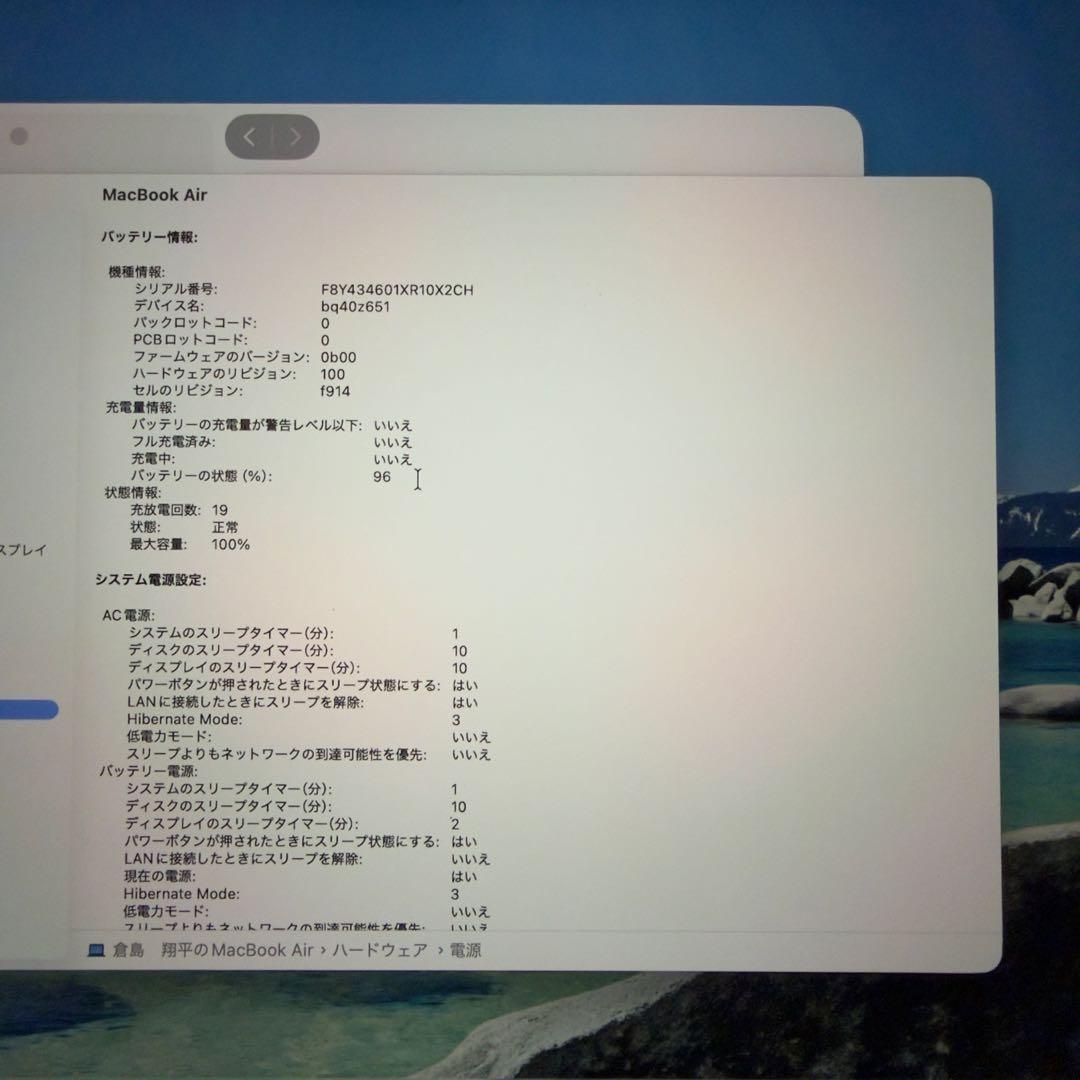1080x1080 pixels.
Task: Click the forward arrow in rear window toolbar
Action: point(295,136)
